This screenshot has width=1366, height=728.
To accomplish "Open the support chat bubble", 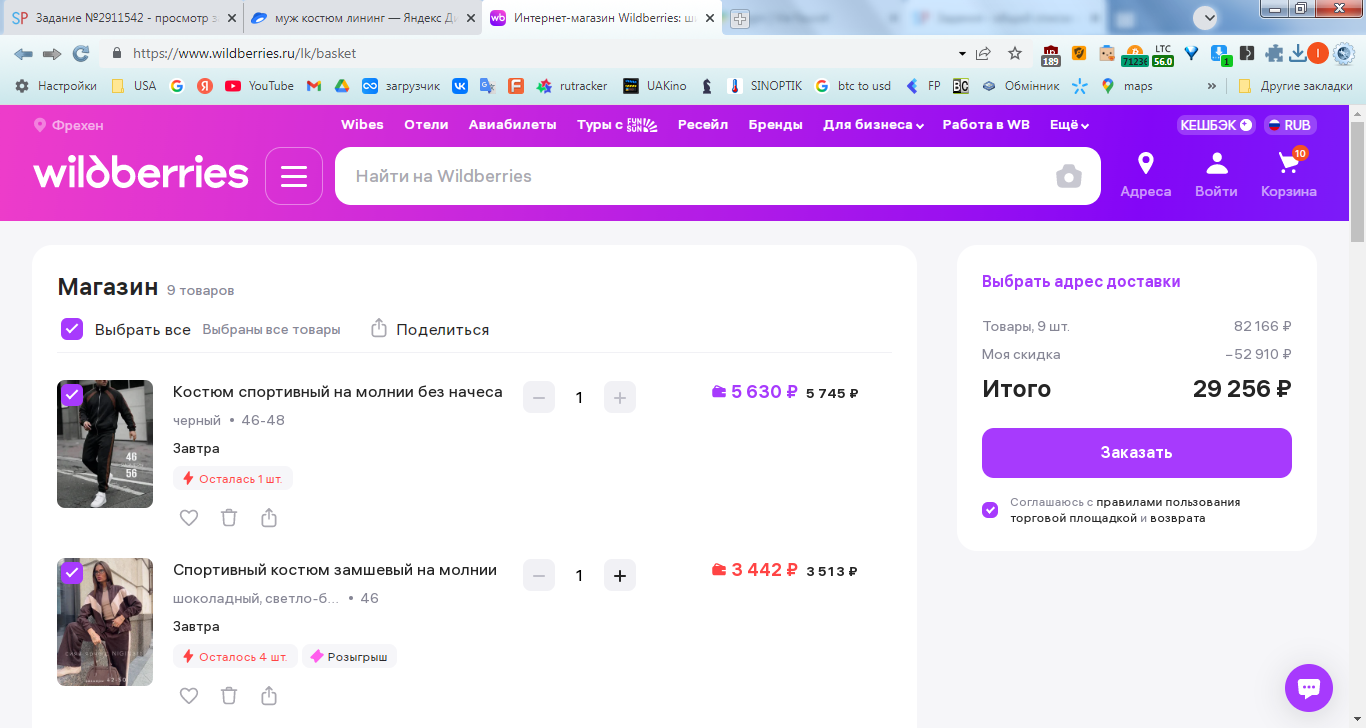I will click(1309, 688).
